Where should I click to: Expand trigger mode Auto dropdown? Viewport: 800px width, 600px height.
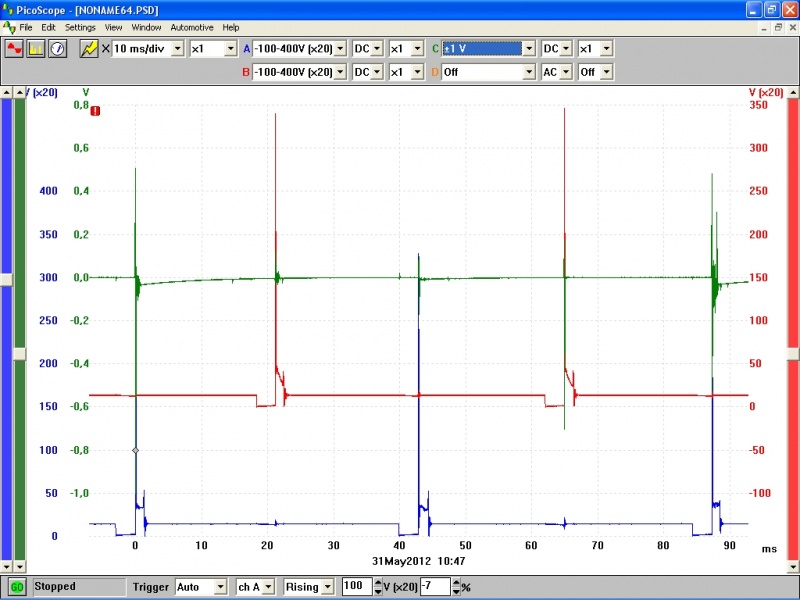(219, 586)
